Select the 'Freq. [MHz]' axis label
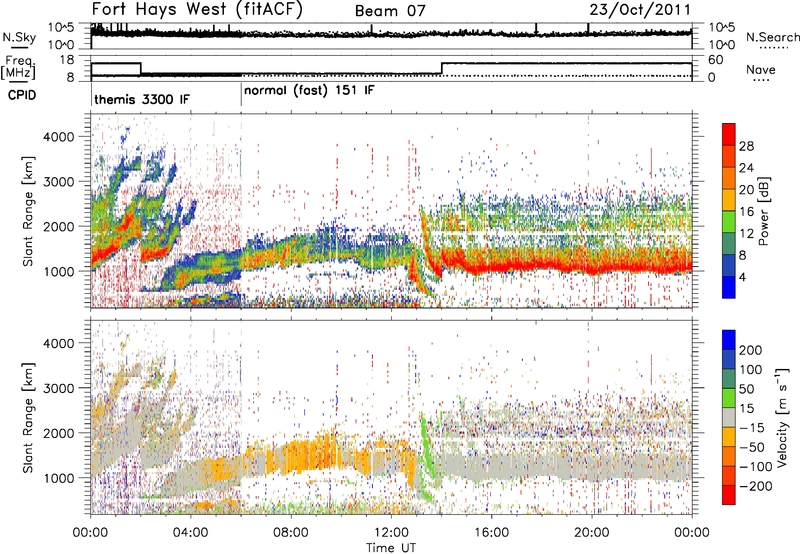 click(18, 67)
